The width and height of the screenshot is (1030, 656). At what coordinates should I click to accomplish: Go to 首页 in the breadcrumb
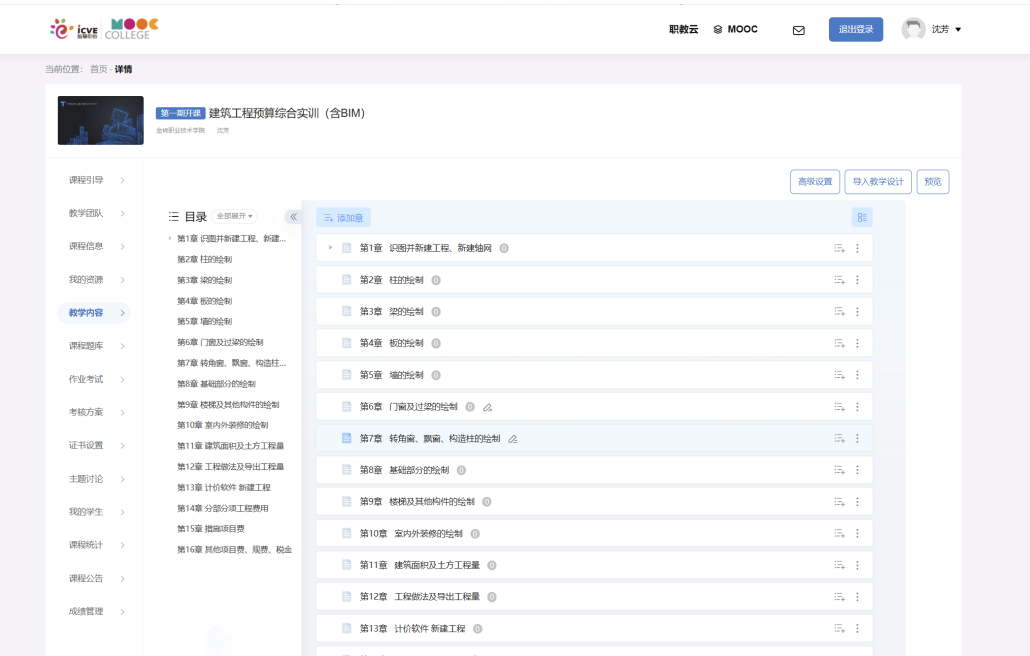[x=99, y=69]
